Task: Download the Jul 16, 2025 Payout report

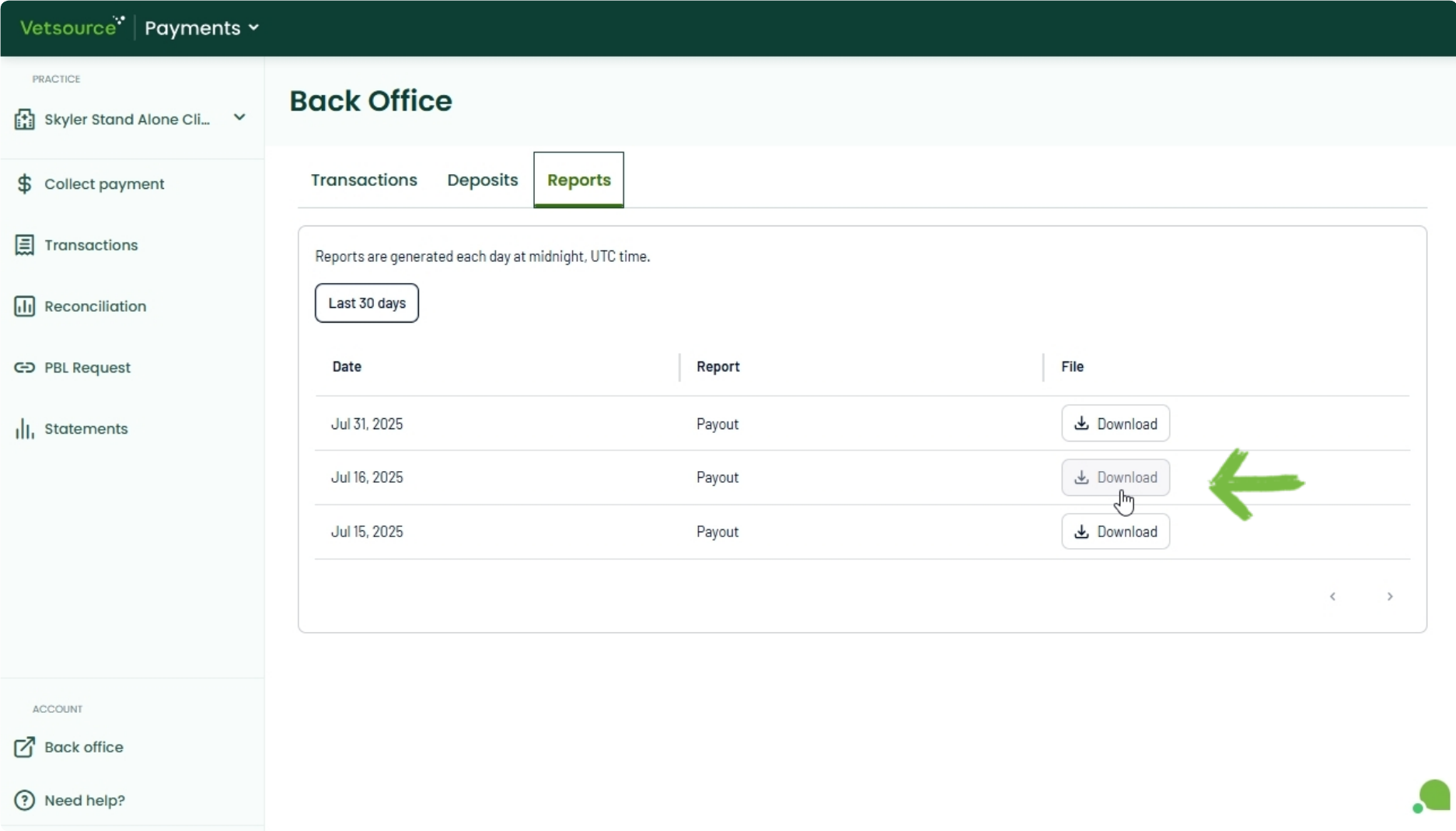Action: [1115, 477]
